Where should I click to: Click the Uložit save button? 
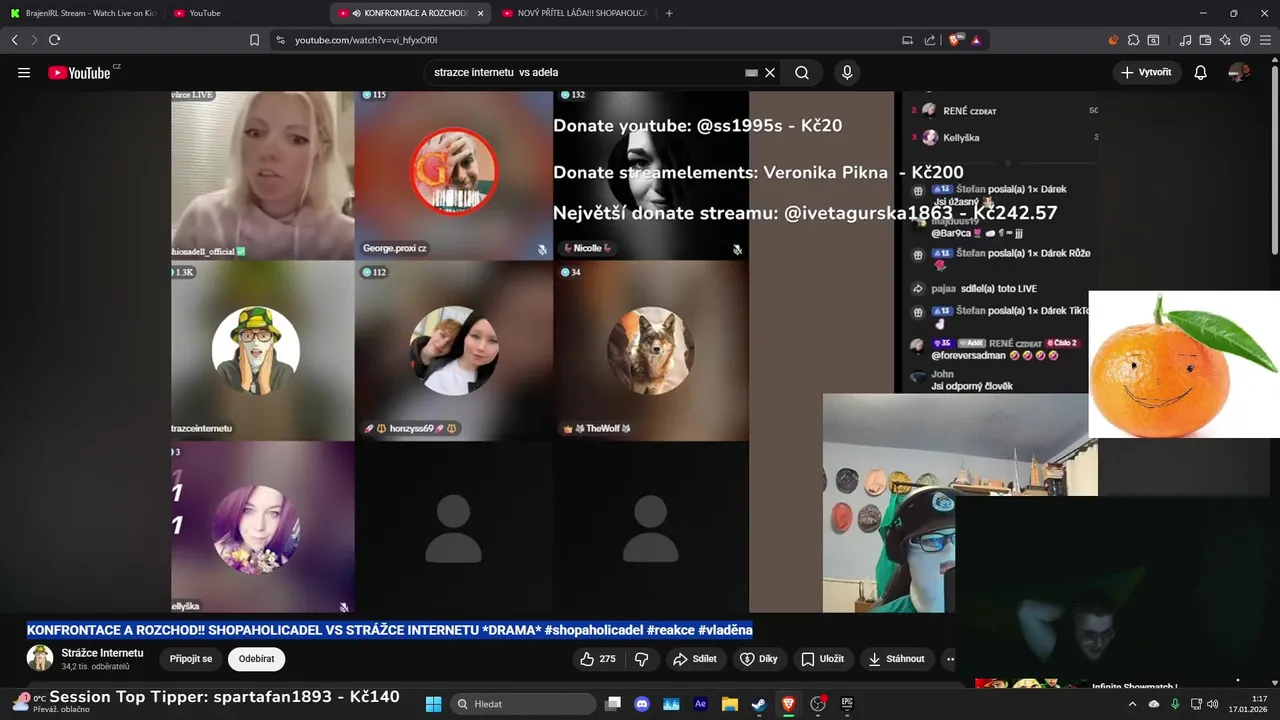[823, 659]
